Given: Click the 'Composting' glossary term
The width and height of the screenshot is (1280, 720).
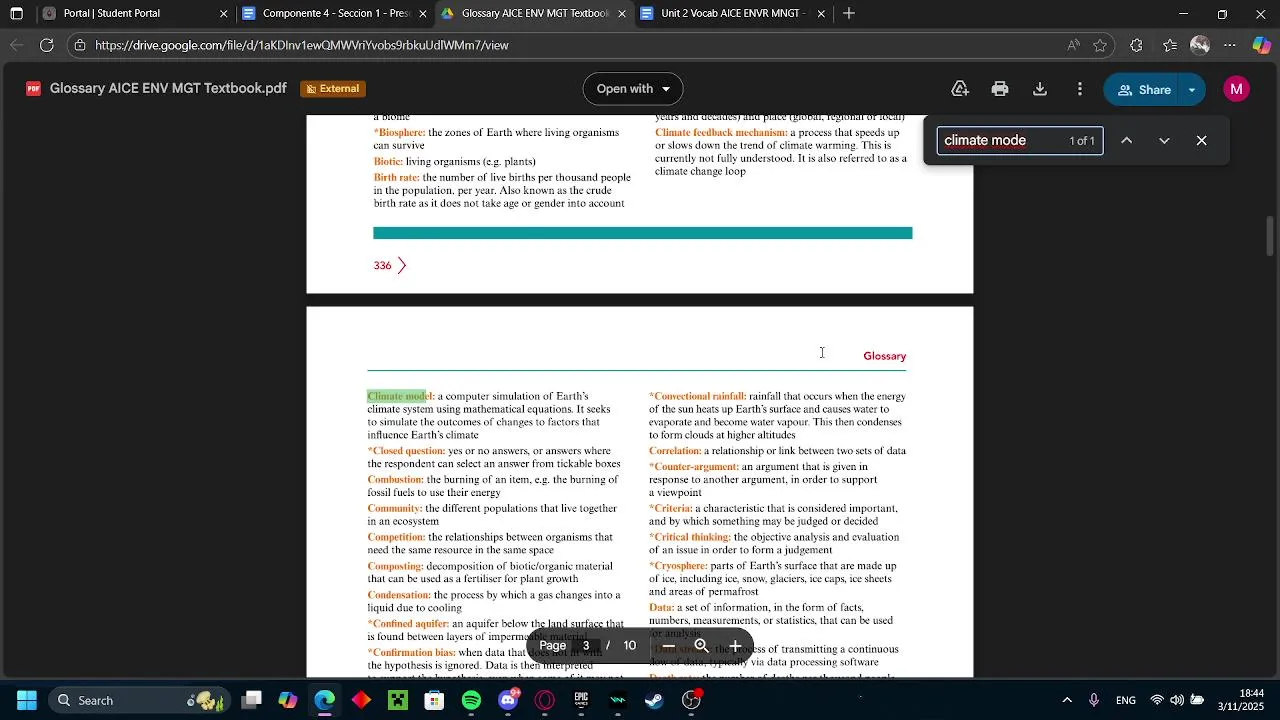Looking at the screenshot, I should pyautogui.click(x=395, y=566).
